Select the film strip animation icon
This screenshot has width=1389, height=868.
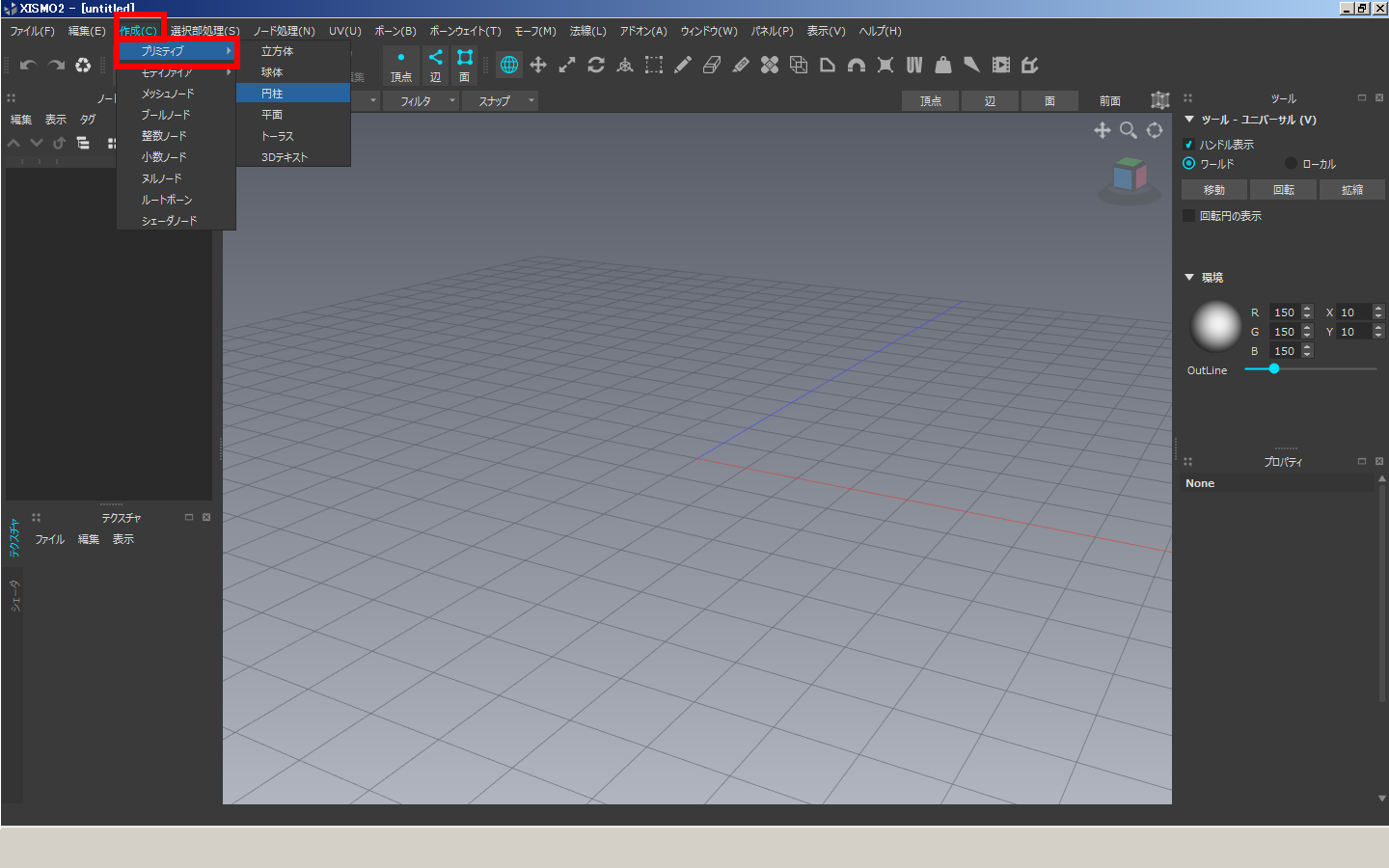coord(1001,65)
